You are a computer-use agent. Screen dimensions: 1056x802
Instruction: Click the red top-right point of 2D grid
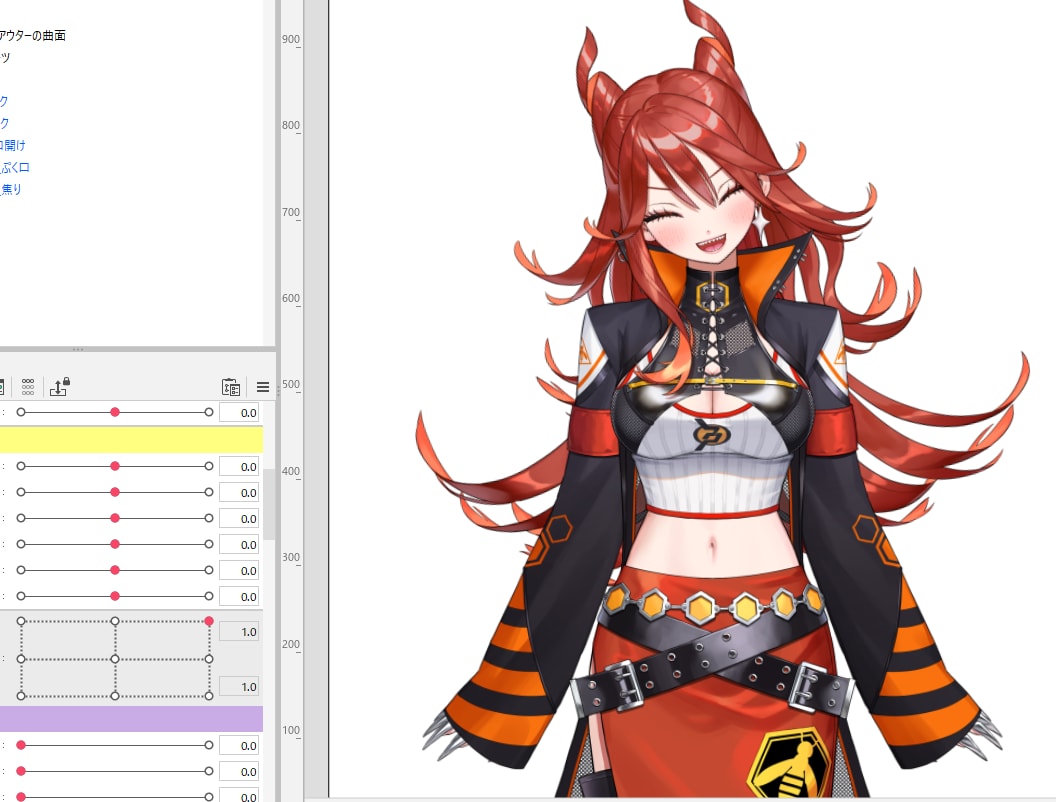209,621
